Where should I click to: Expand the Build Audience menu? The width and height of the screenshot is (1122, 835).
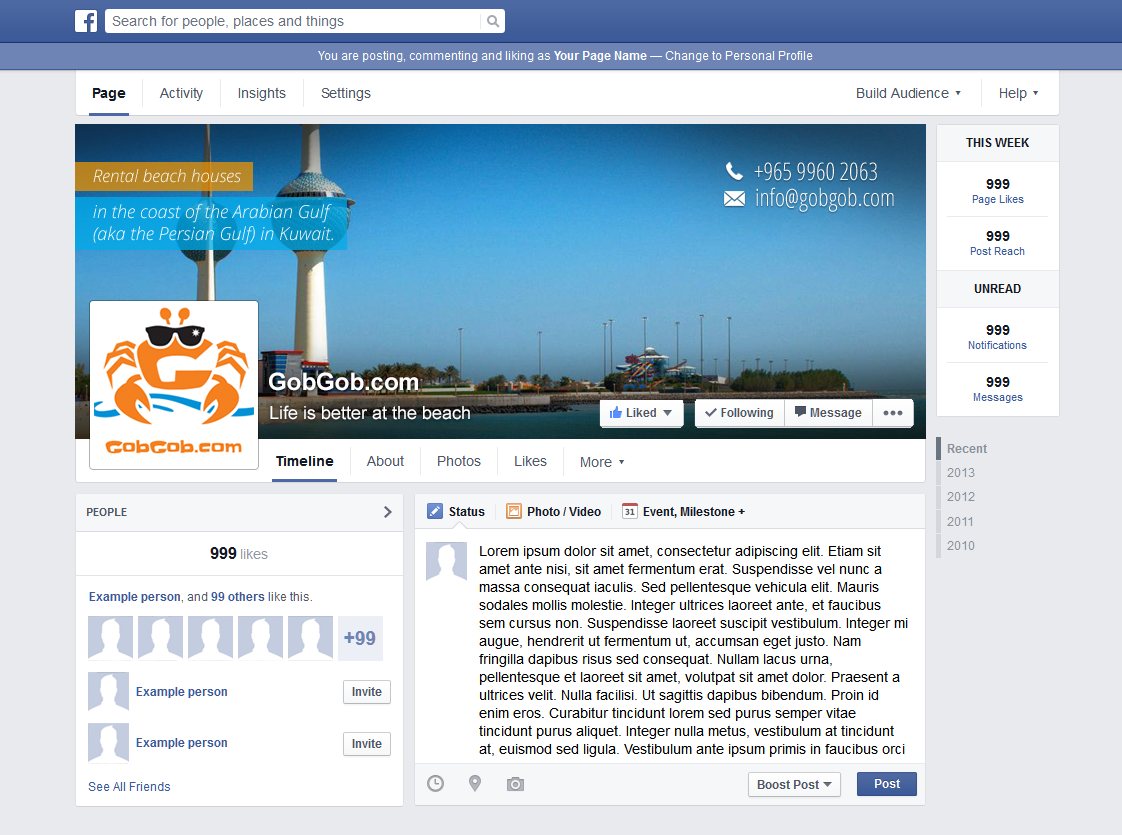(x=906, y=93)
